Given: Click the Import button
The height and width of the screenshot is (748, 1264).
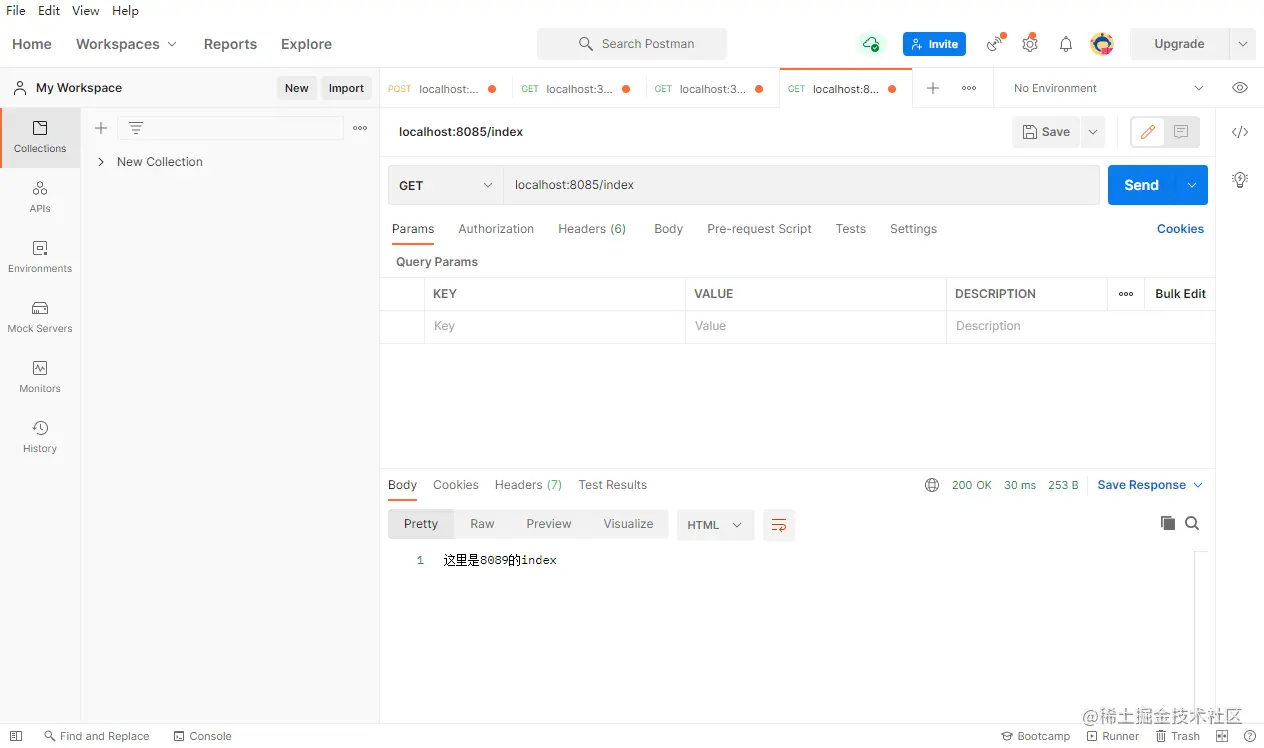Looking at the screenshot, I should [346, 88].
